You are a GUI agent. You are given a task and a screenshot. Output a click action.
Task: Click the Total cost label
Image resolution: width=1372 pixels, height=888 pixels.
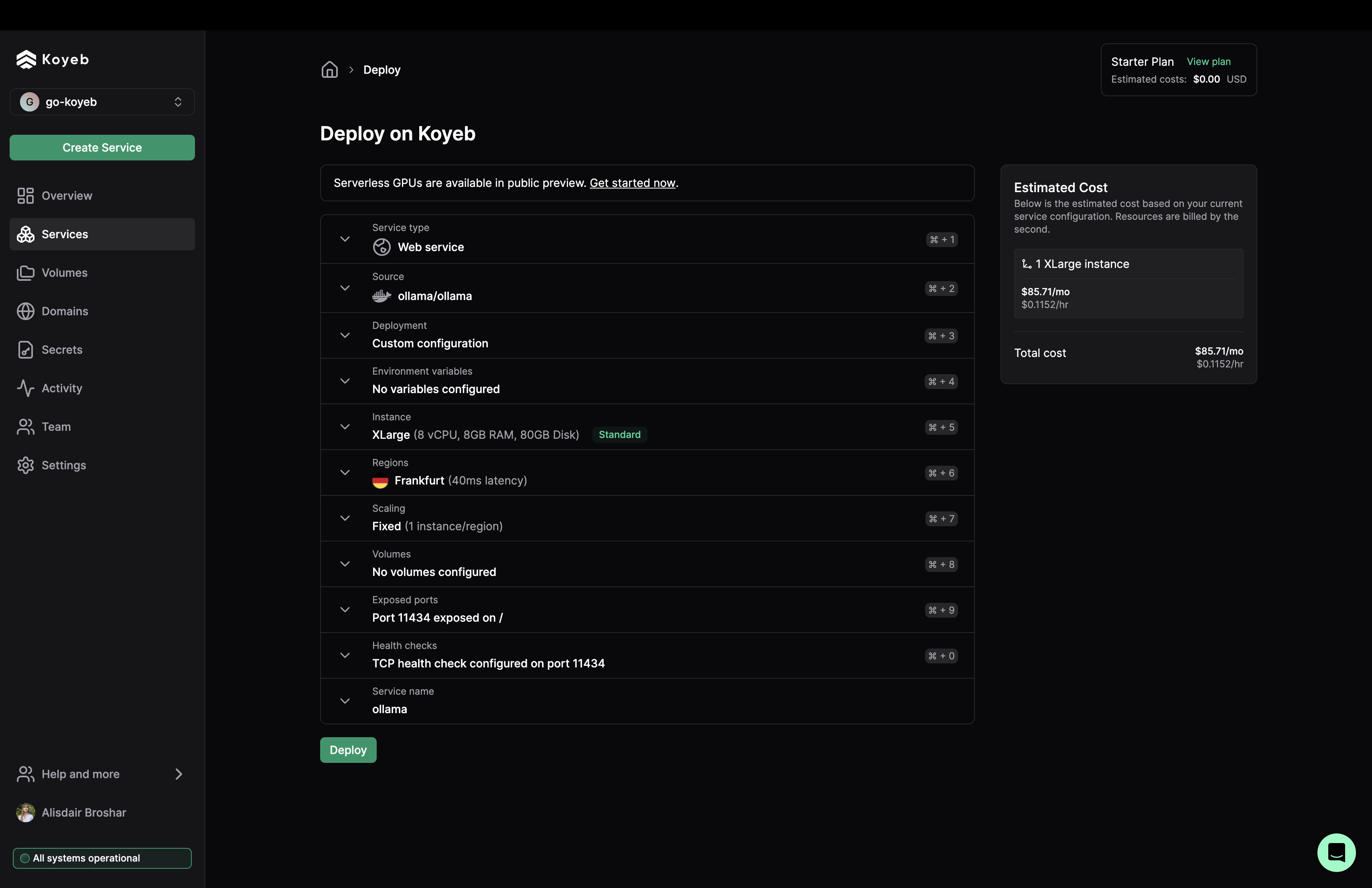click(1040, 353)
